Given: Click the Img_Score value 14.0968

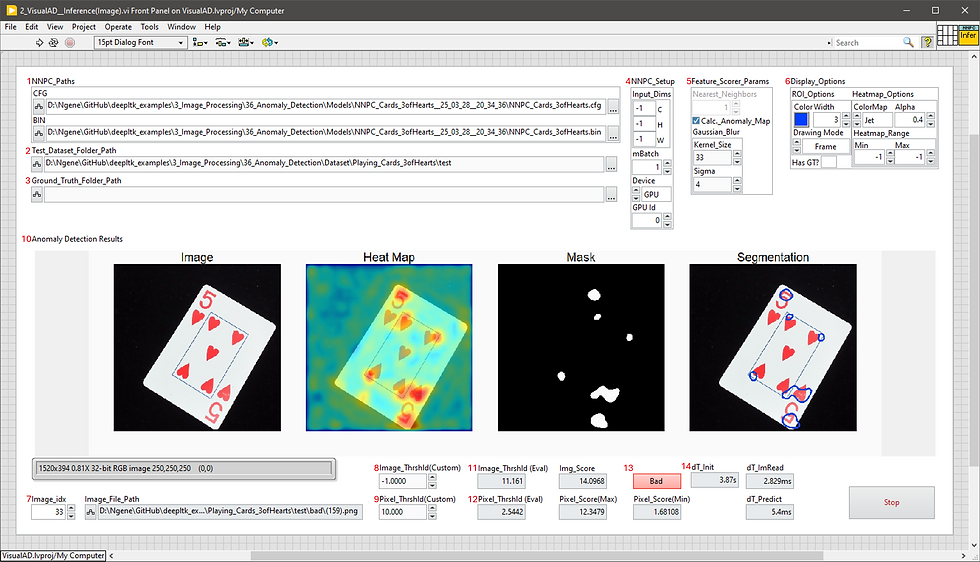Looking at the screenshot, I should click(x=582, y=481).
